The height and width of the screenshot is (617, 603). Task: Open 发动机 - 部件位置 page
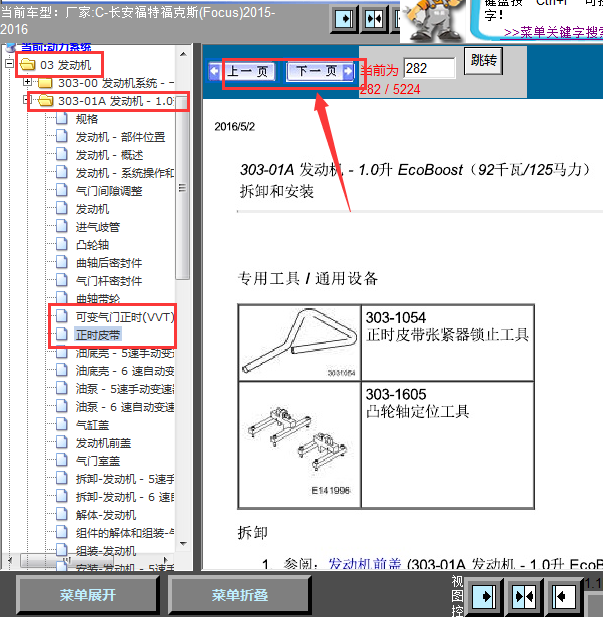120,137
